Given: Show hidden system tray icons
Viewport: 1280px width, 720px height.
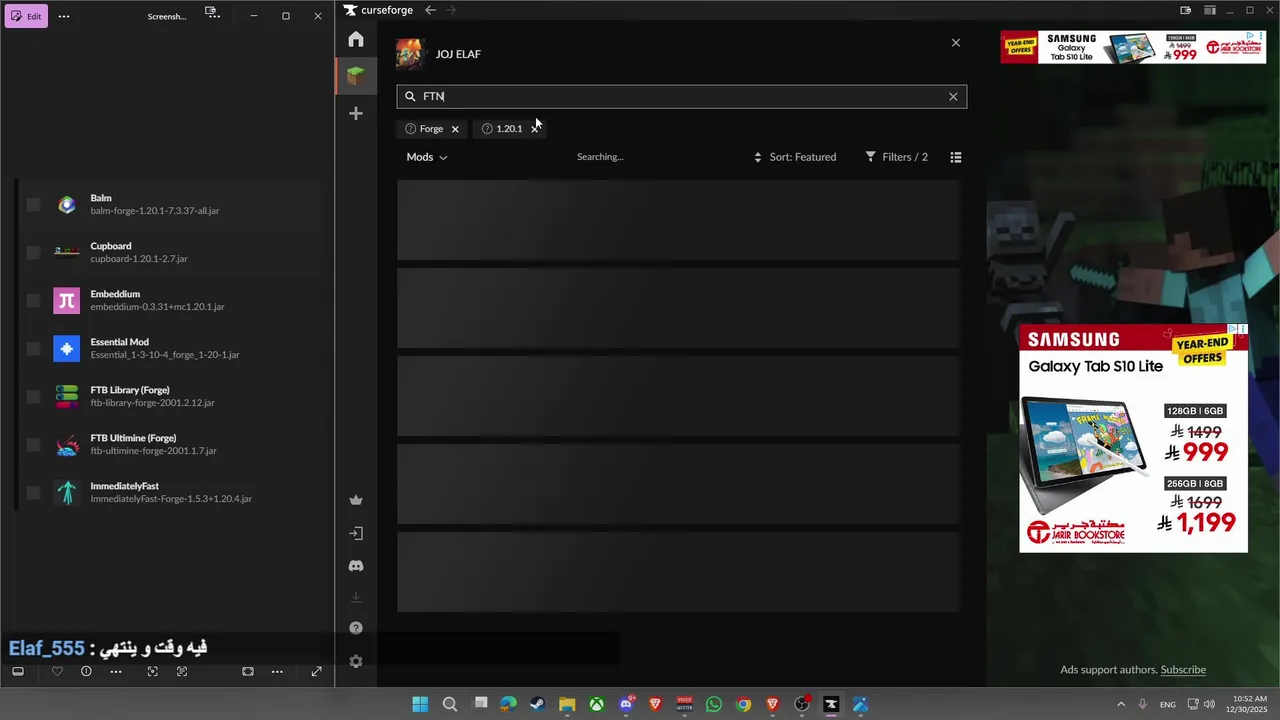Looking at the screenshot, I should coord(1121,704).
